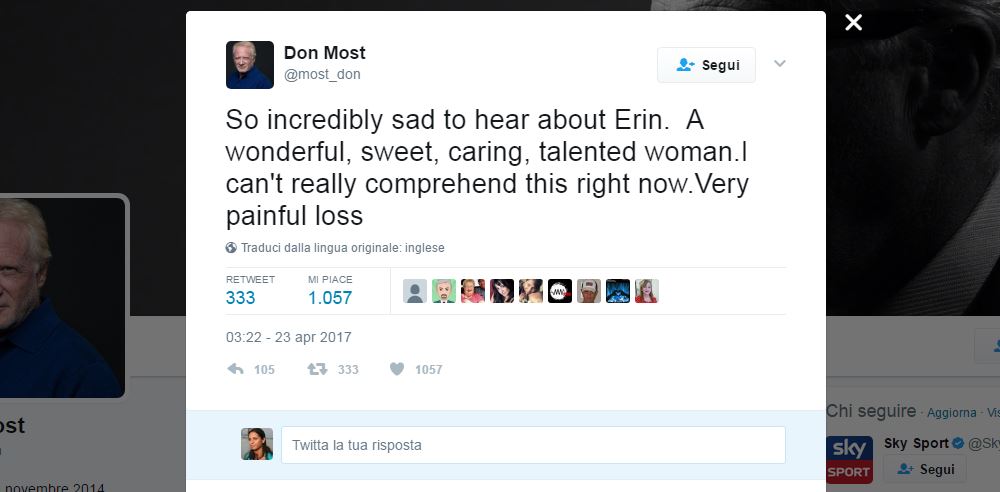1000x492 pixels.
Task: Click Traduci dalla lingua originale link
Action: 342,248
